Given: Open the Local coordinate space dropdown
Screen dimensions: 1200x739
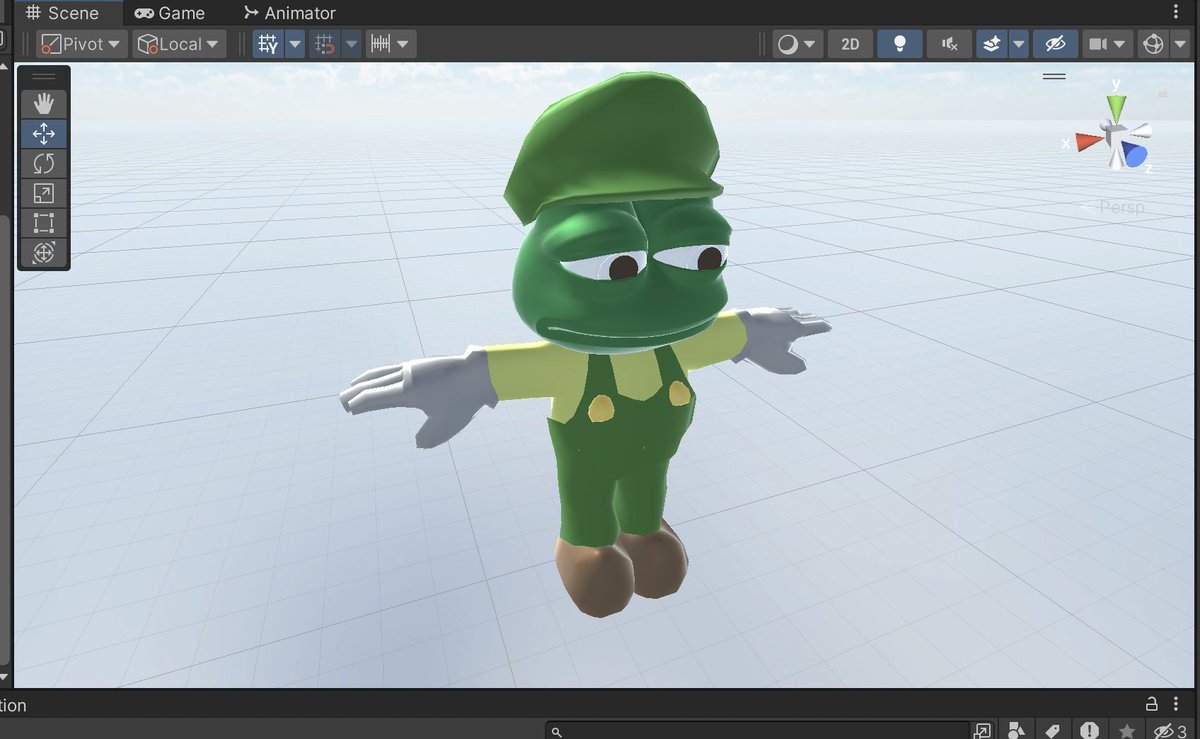Looking at the screenshot, I should 179,43.
